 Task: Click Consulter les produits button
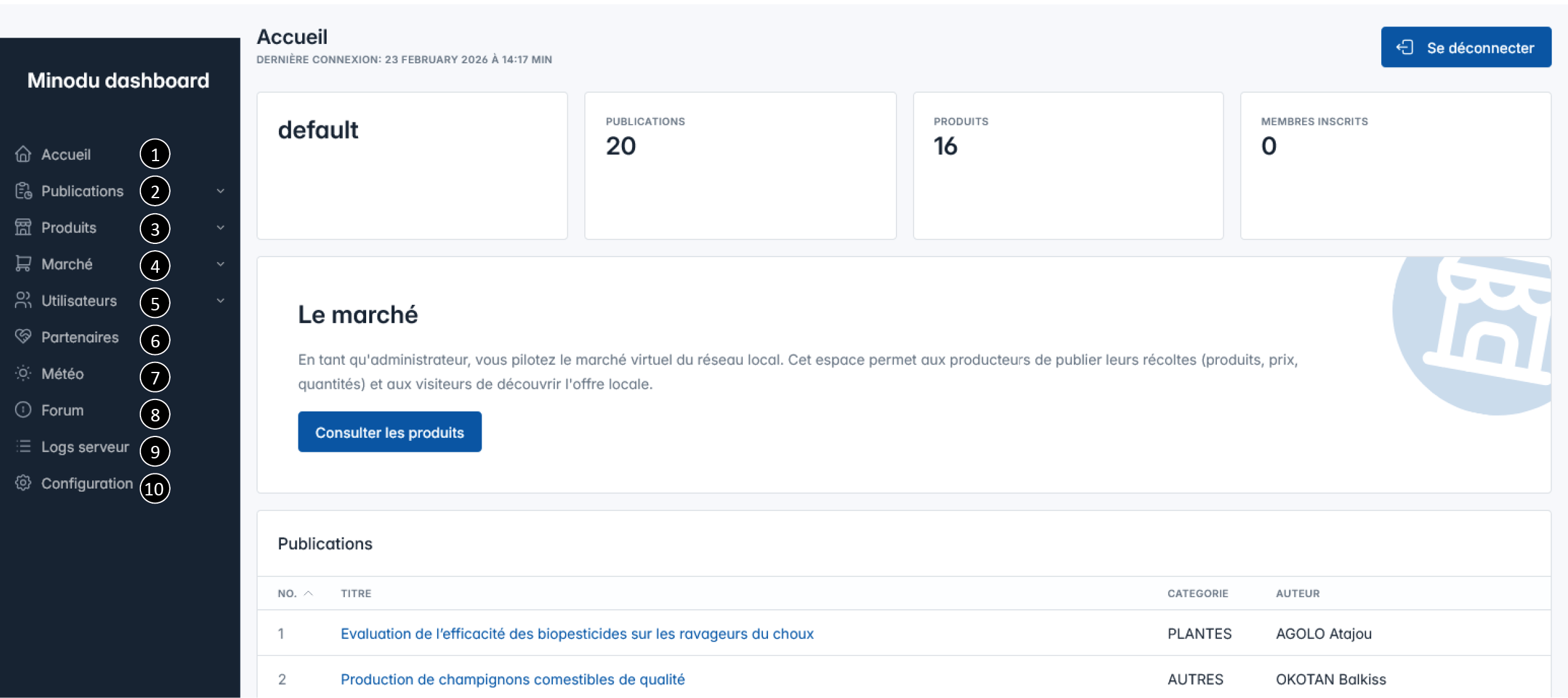(x=389, y=432)
